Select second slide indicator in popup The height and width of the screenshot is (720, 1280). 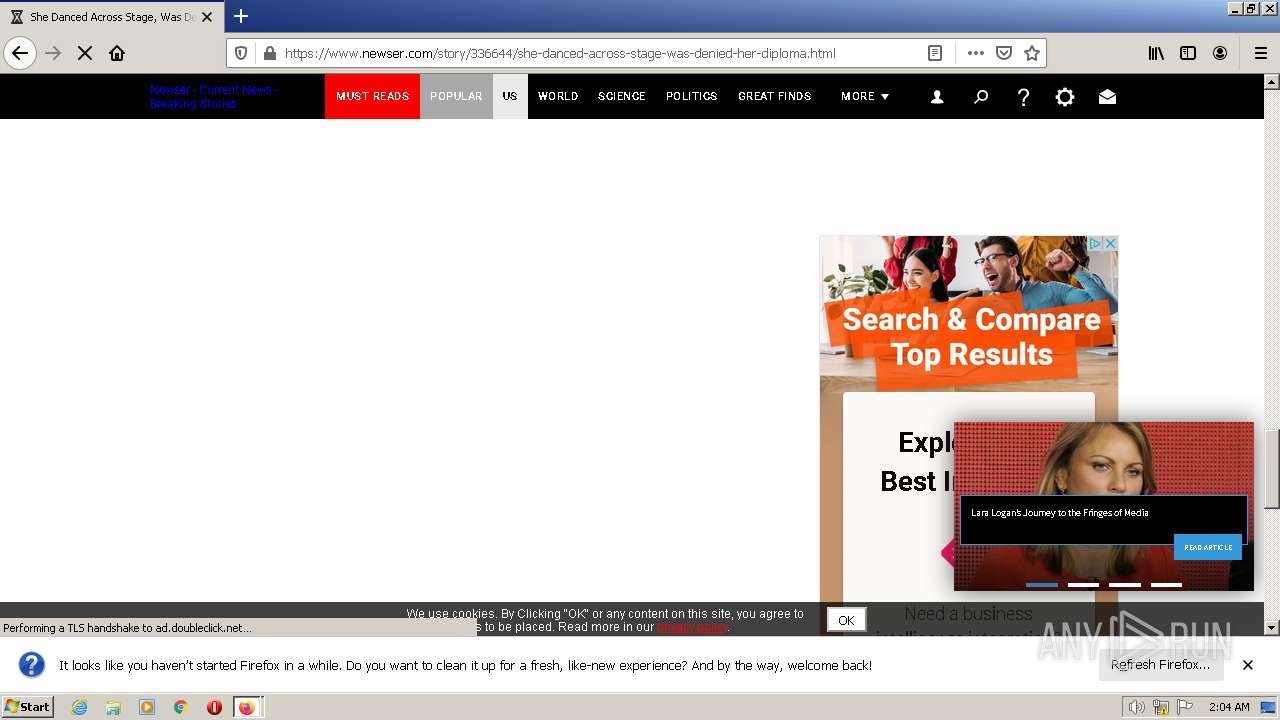click(x=1083, y=584)
